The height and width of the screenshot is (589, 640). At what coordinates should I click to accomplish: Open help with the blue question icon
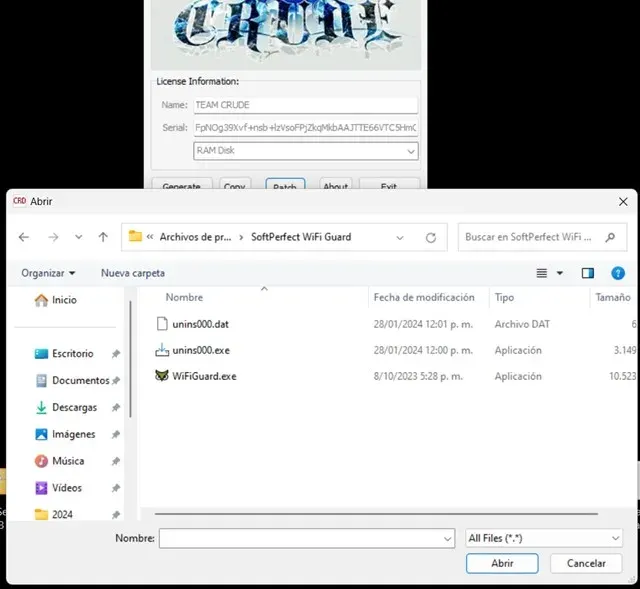[x=618, y=273]
